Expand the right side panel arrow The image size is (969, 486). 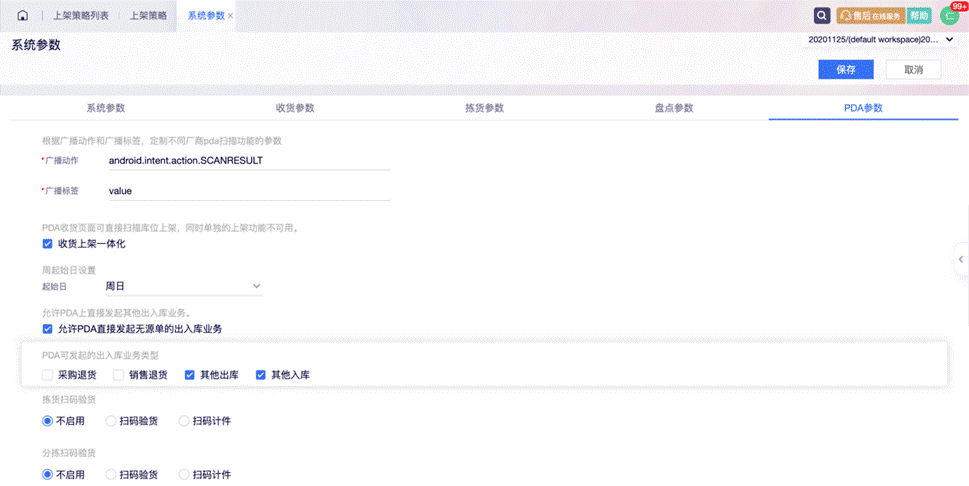pos(961,259)
